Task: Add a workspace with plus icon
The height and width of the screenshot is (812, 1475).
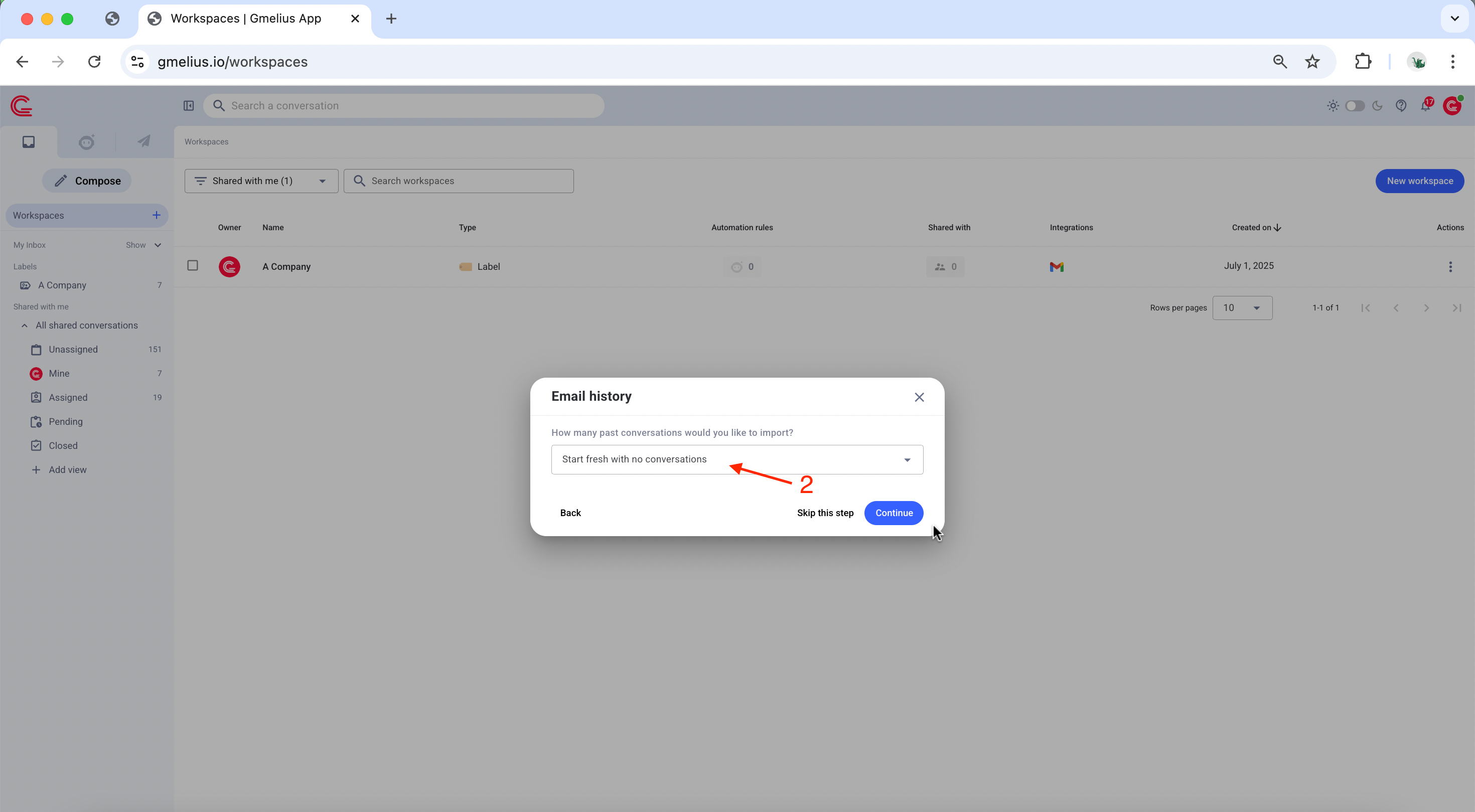Action: click(x=157, y=215)
